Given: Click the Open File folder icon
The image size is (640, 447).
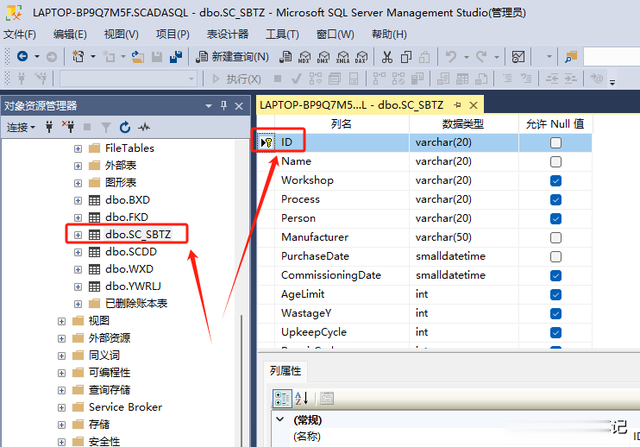Looking at the screenshot, I should click(x=138, y=57).
